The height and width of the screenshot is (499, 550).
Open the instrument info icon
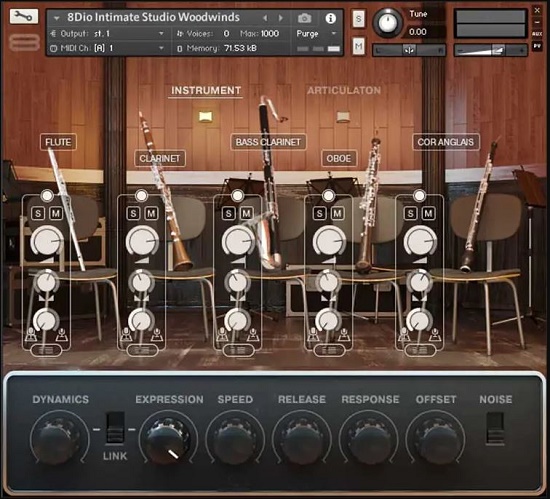330,18
